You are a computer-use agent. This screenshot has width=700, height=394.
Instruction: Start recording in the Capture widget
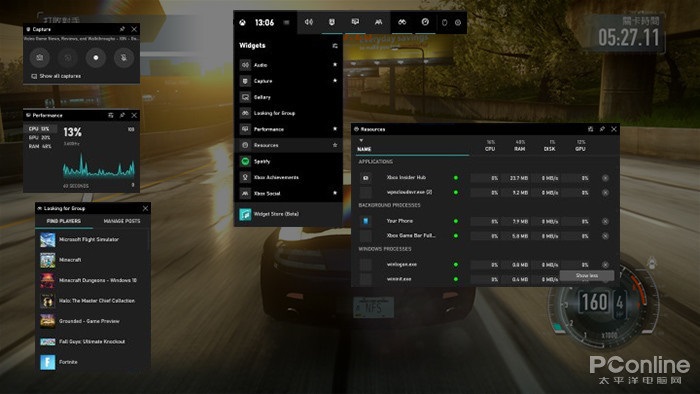[x=96, y=58]
